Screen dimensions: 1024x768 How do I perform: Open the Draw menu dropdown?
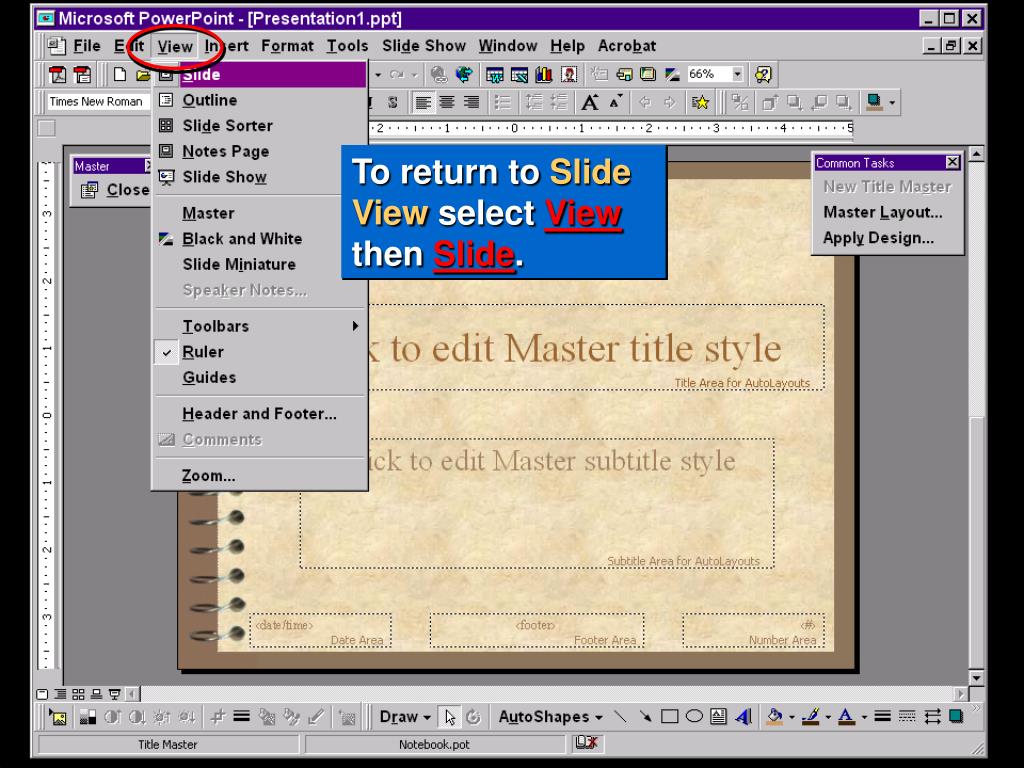[405, 717]
